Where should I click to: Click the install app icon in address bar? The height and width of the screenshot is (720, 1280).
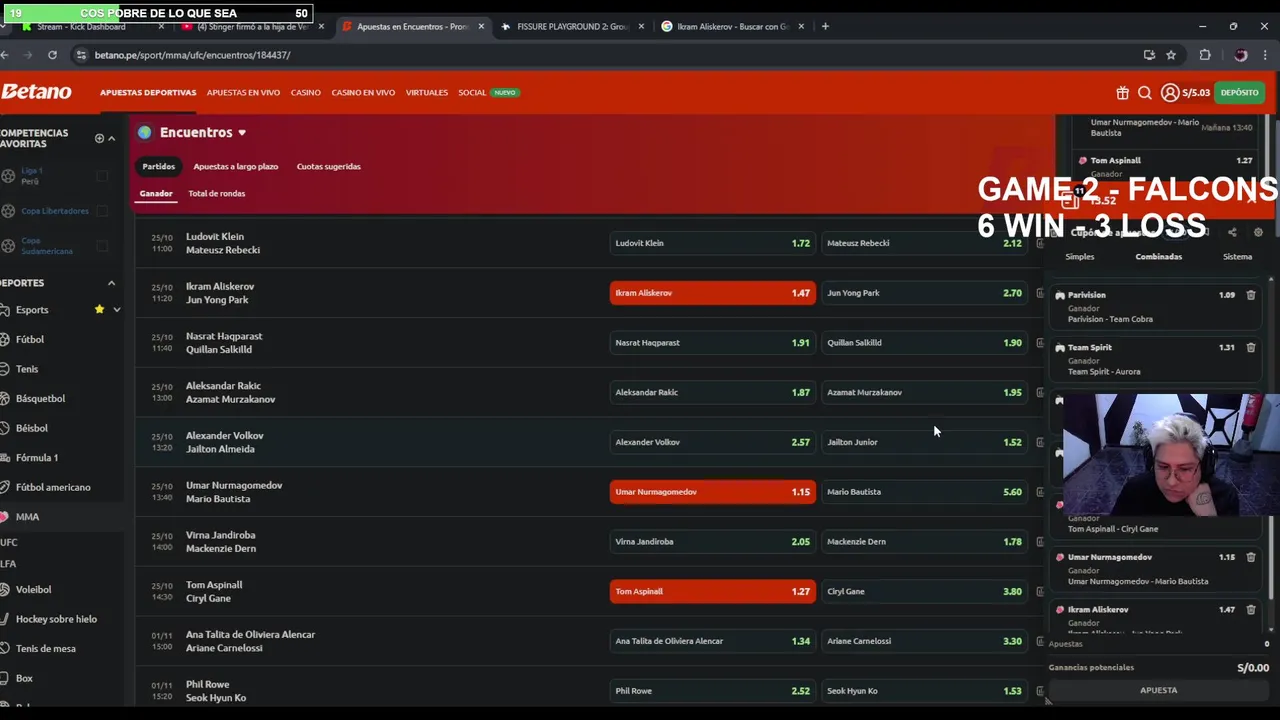pyautogui.click(x=1149, y=55)
